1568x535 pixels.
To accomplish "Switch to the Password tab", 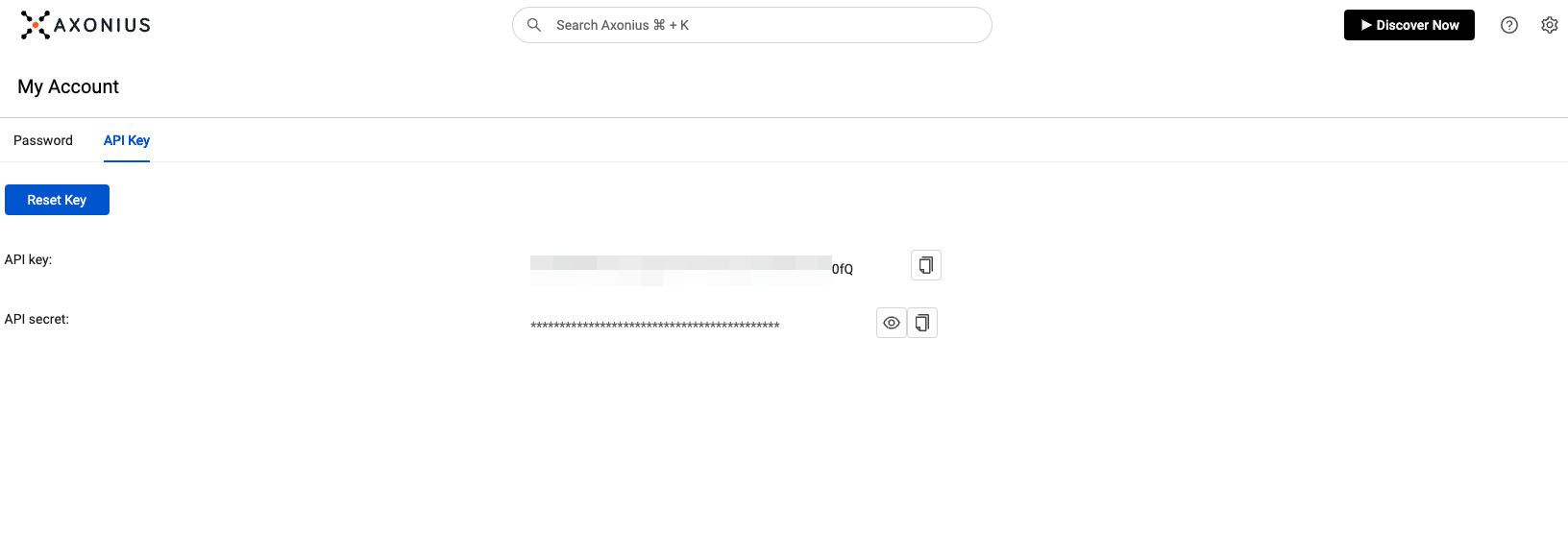I will [x=43, y=140].
